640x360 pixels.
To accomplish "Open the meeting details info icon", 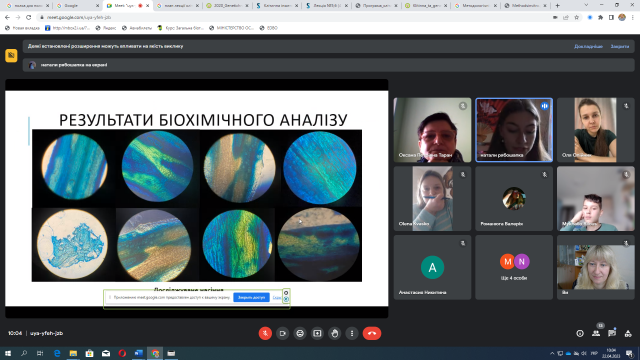I will (x=580, y=333).
